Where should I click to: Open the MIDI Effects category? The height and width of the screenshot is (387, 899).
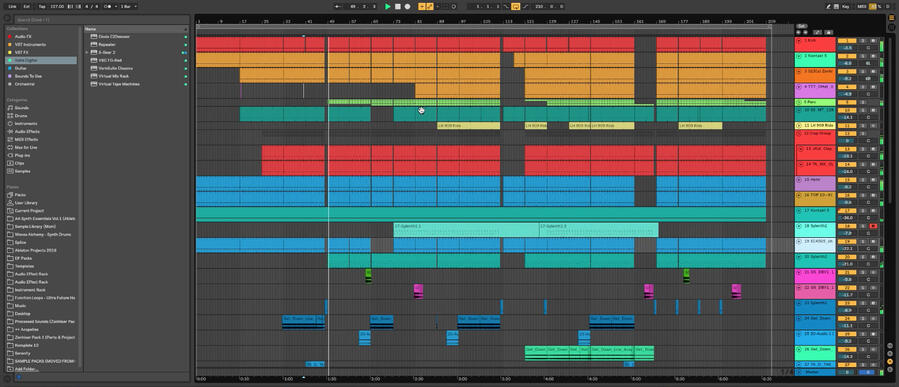(x=26, y=139)
